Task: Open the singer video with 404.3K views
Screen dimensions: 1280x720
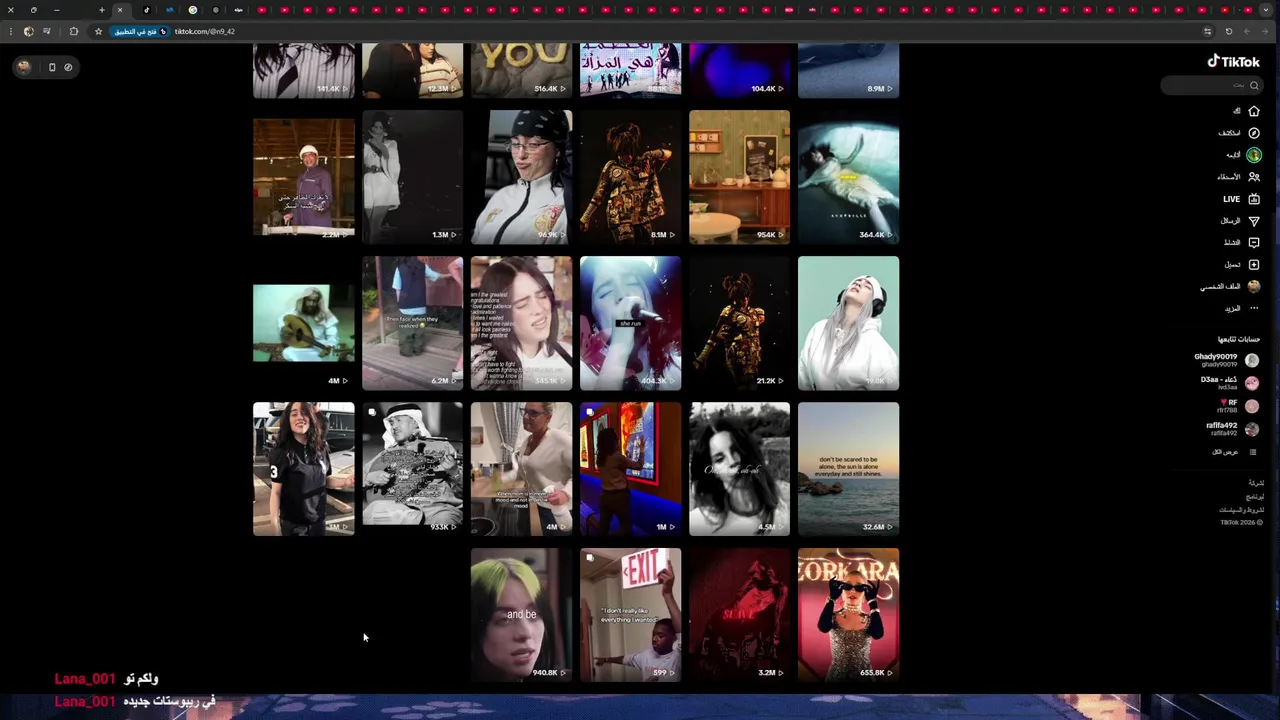Action: 630,323
